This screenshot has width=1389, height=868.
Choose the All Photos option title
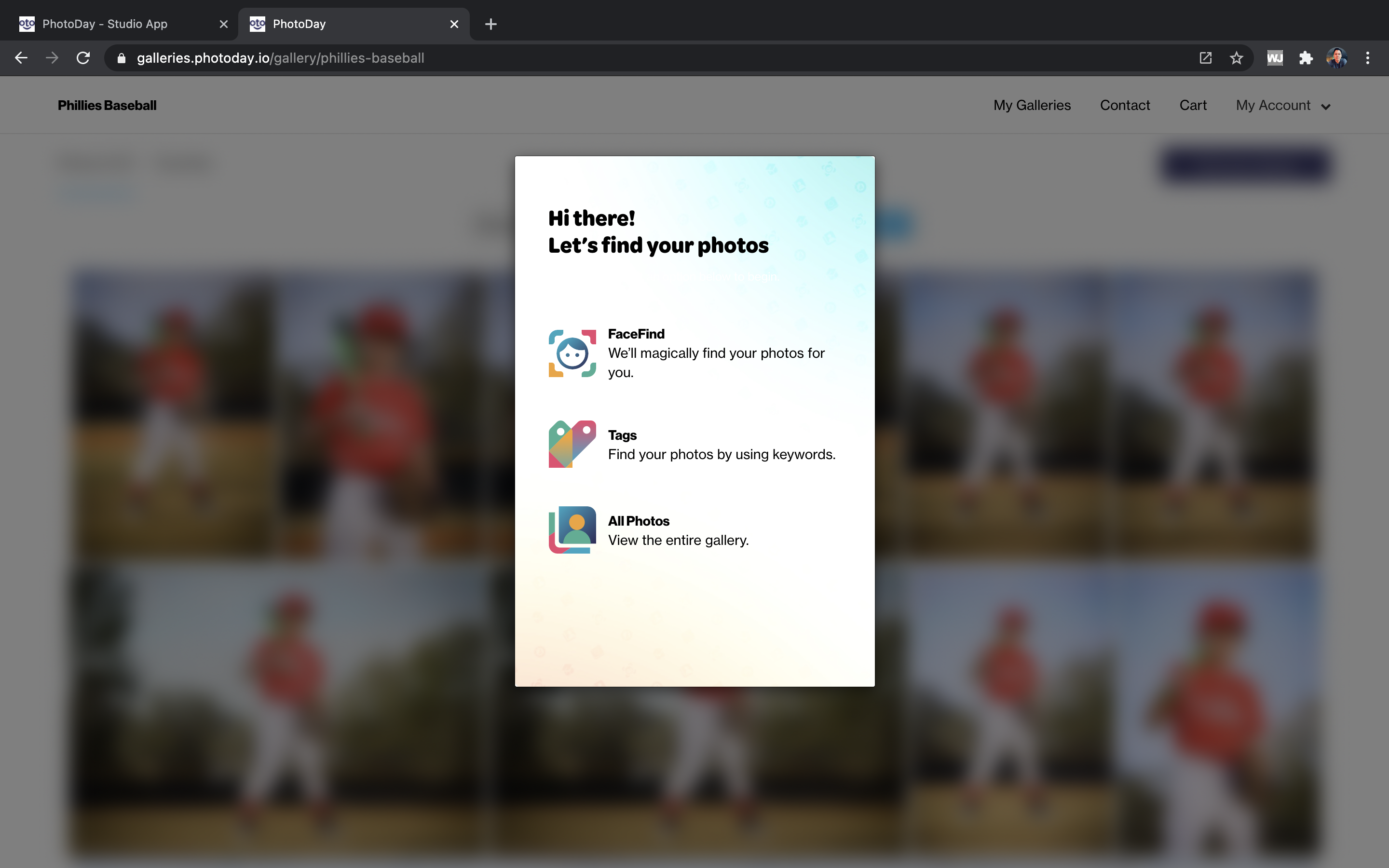coord(638,521)
